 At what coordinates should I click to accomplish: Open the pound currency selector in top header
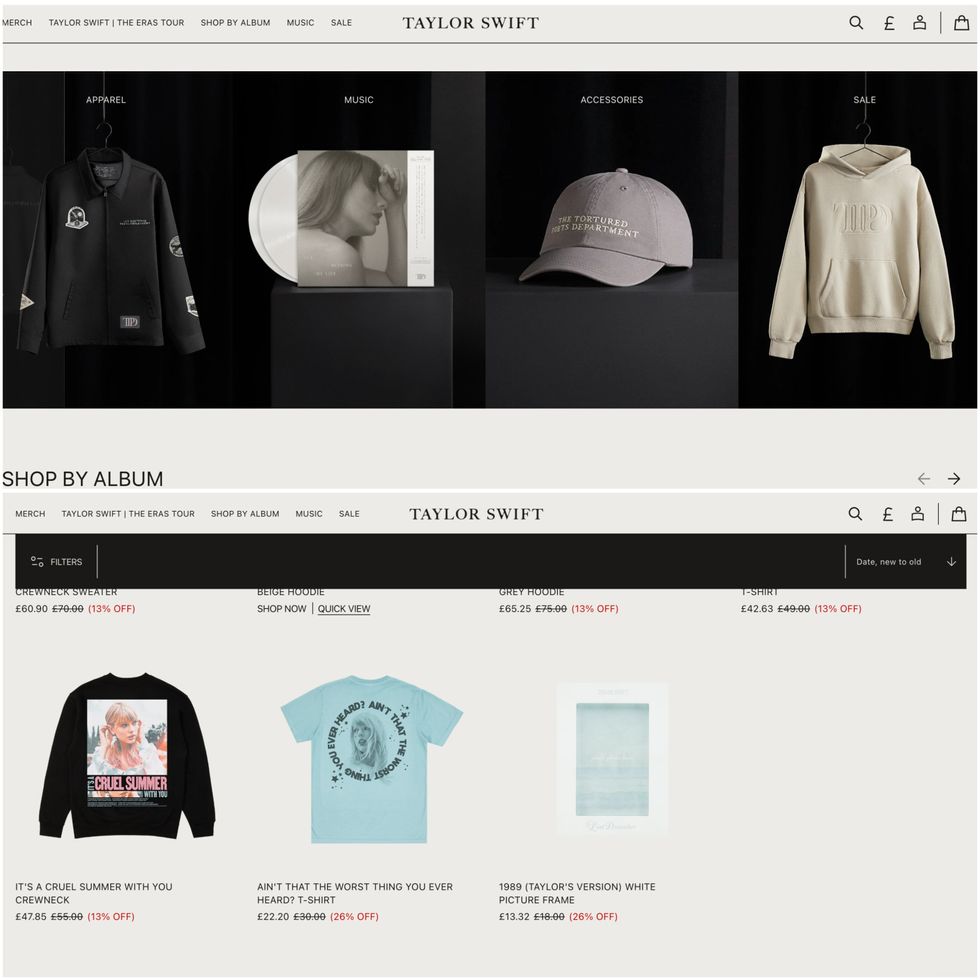[x=889, y=23]
